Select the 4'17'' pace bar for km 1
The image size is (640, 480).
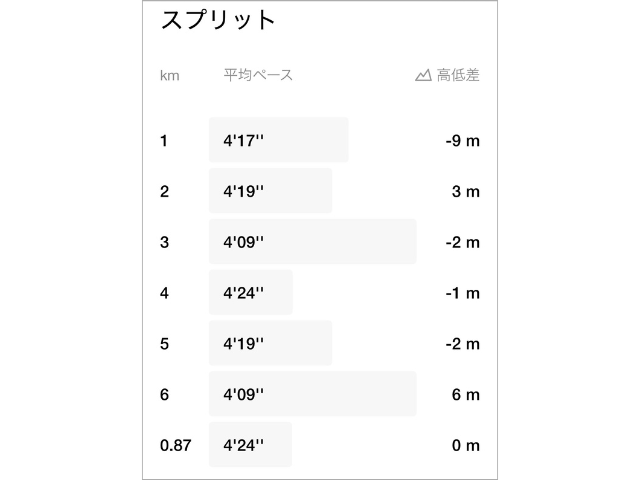click(278, 140)
